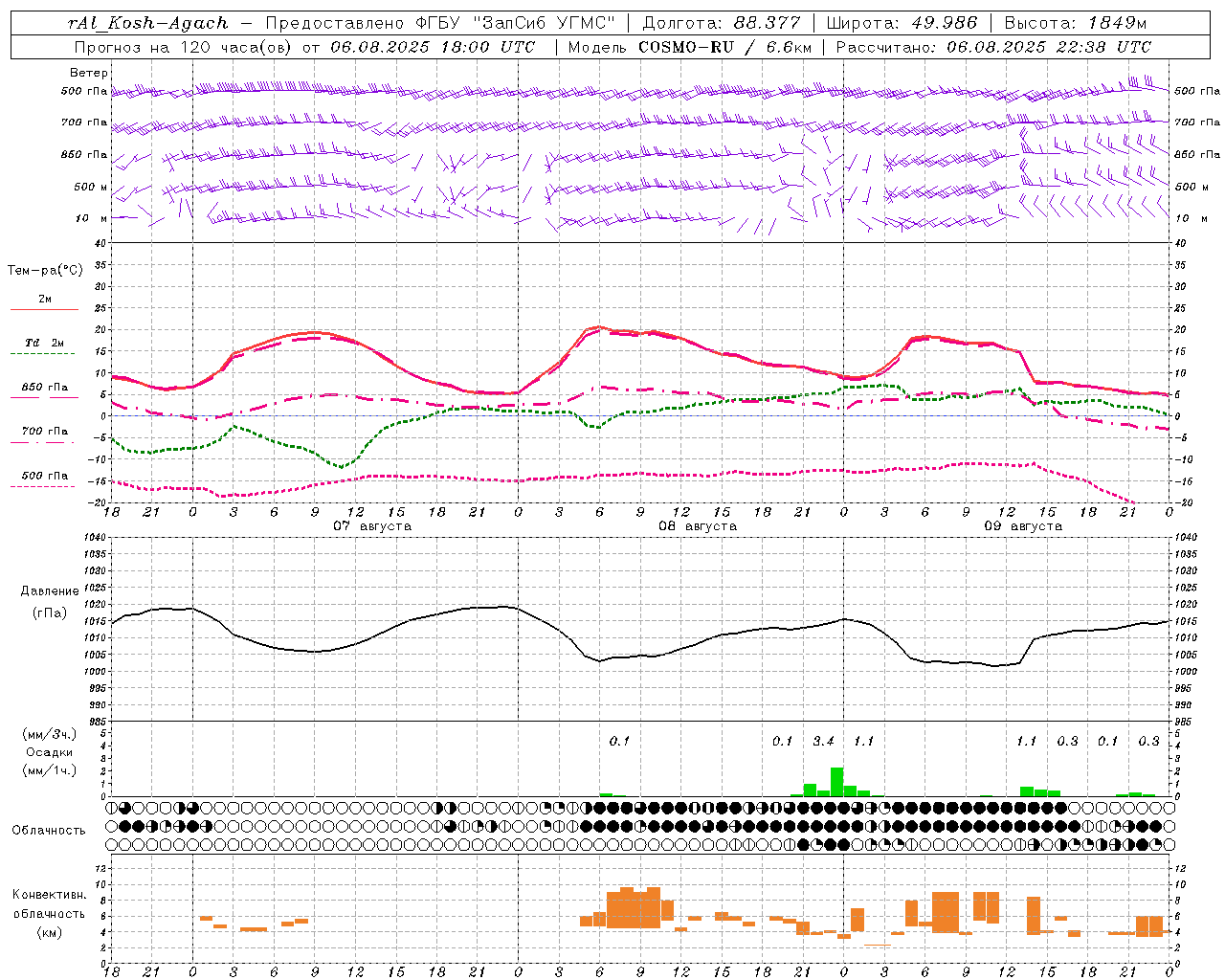The image size is (1225, 980).
Task: Click the '(гПа)' pressure unit label
Action: pos(50,613)
